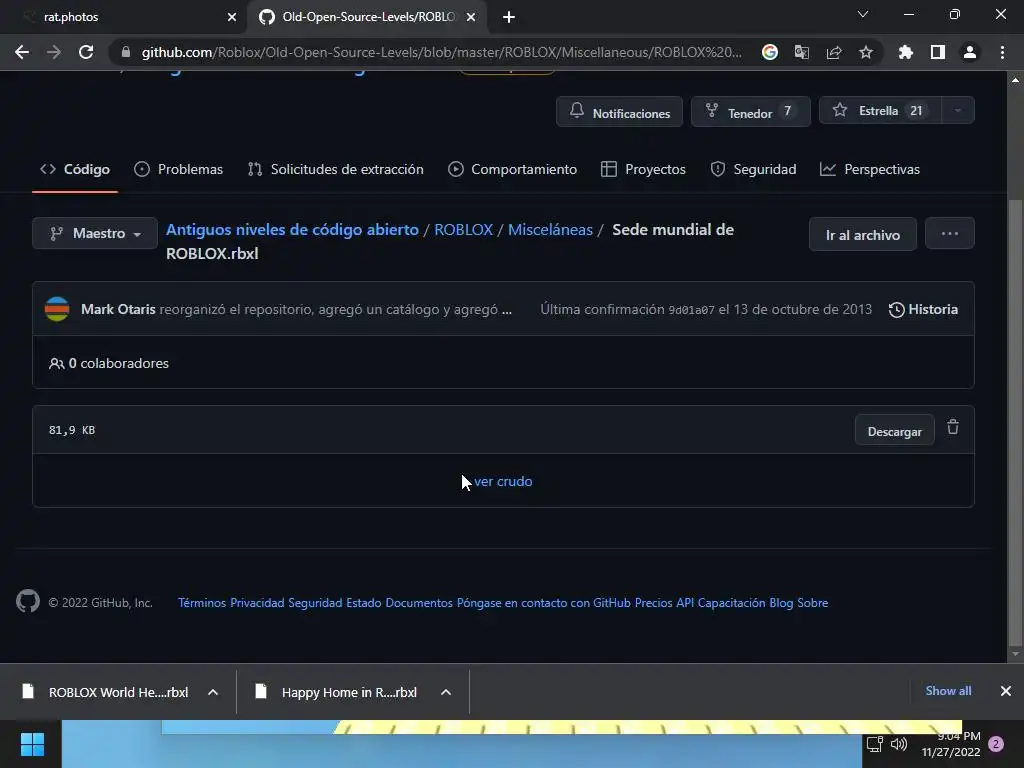Open the Misceláneas breadcrumb link
The image size is (1024, 768).
click(551, 230)
